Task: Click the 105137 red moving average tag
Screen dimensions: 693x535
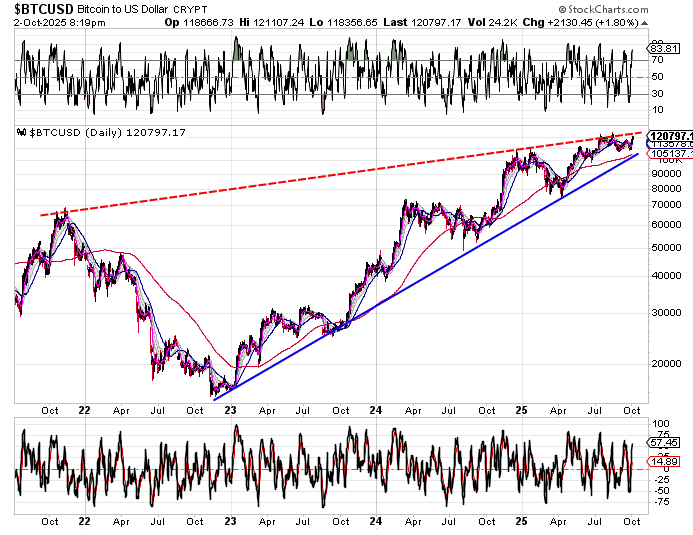Action: coord(668,154)
